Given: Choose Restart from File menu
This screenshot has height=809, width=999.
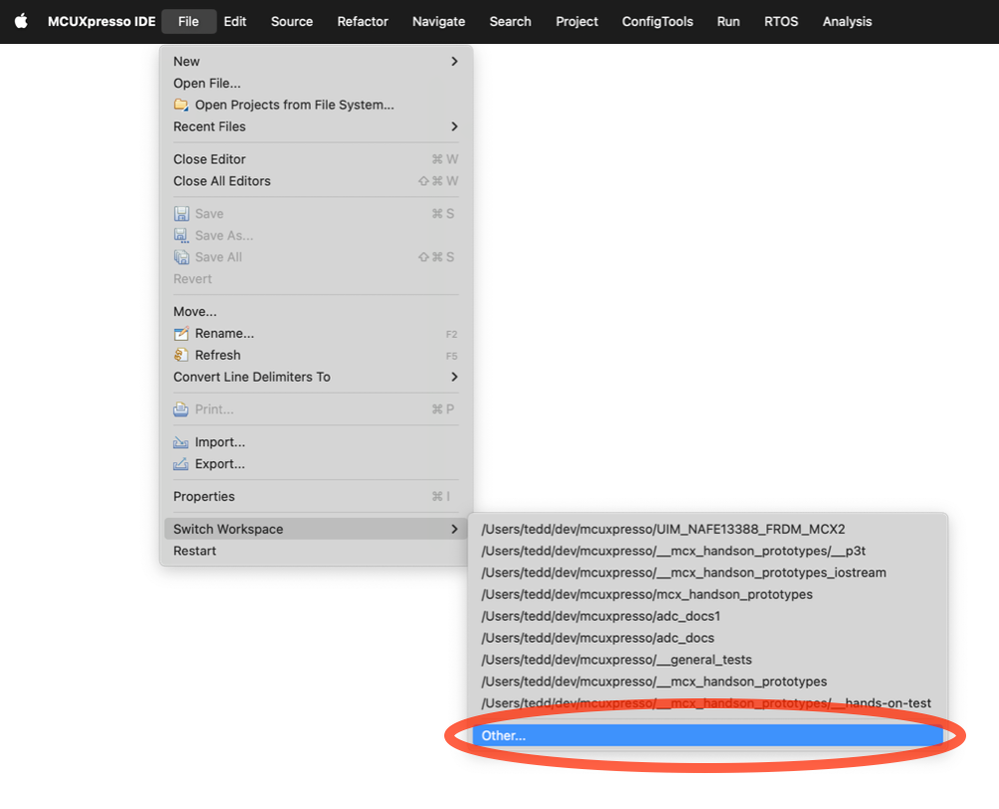Looking at the screenshot, I should [315, 550].
